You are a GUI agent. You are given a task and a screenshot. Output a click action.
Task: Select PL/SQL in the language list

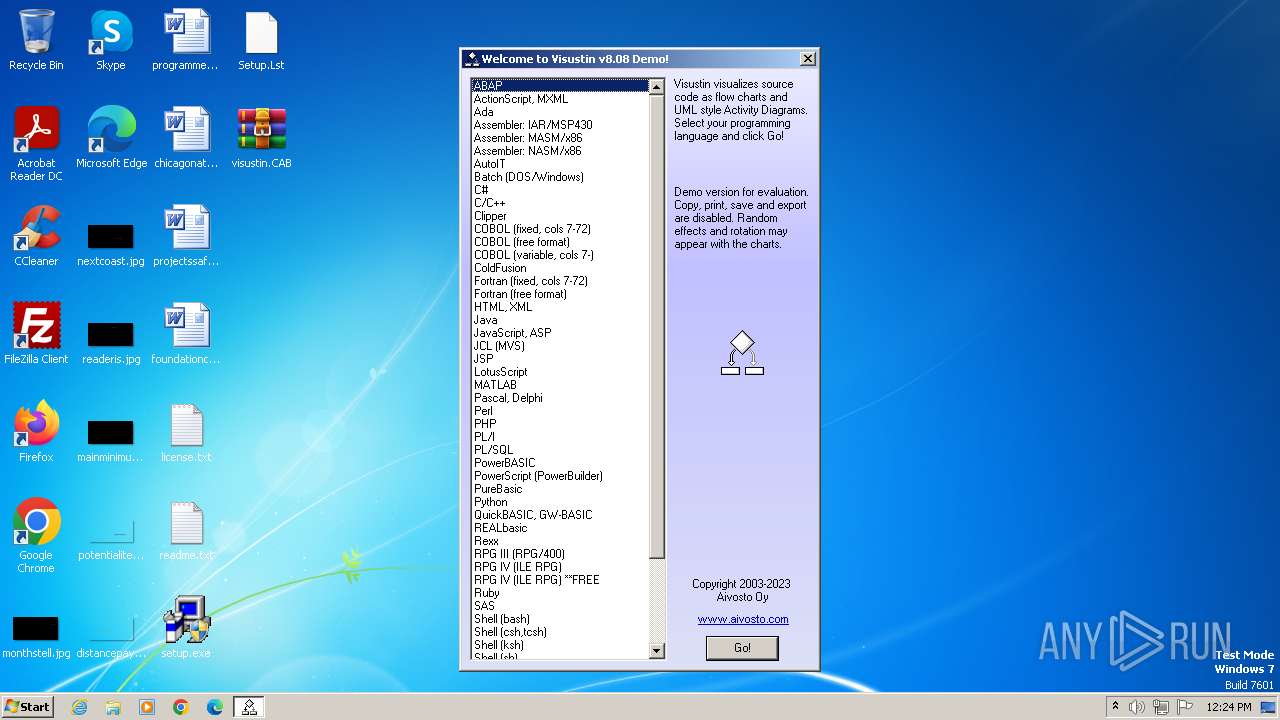(x=560, y=450)
